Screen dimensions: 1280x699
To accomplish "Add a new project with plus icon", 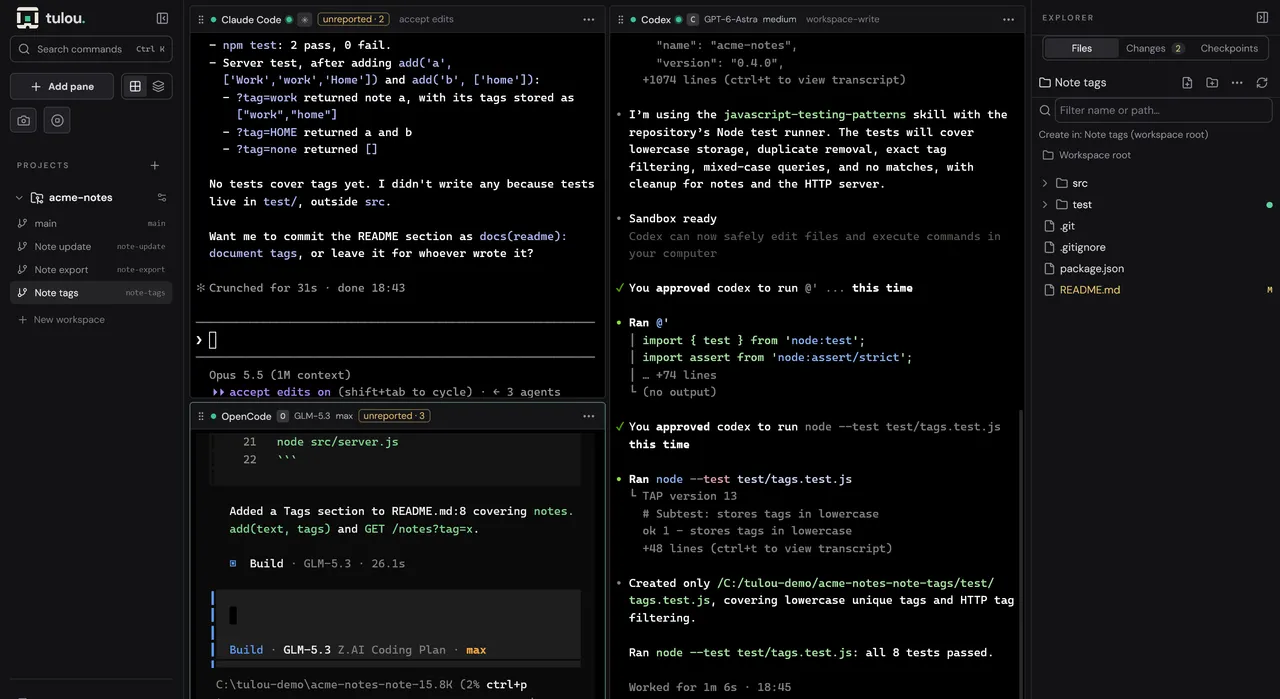I will 155,165.
